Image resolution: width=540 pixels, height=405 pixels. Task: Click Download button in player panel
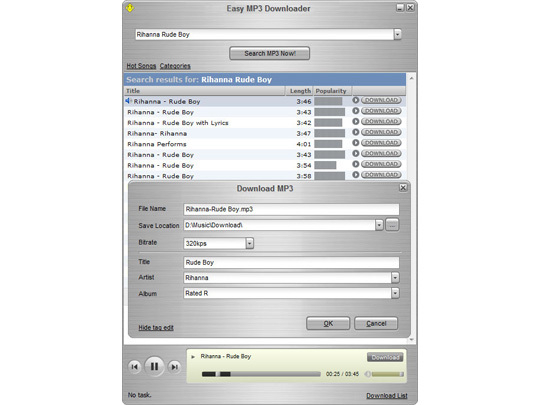385,357
